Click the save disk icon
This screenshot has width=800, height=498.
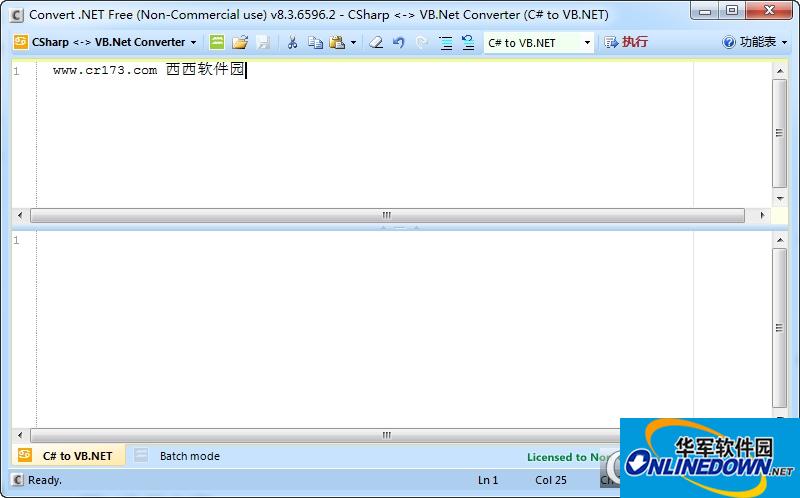tap(263, 42)
